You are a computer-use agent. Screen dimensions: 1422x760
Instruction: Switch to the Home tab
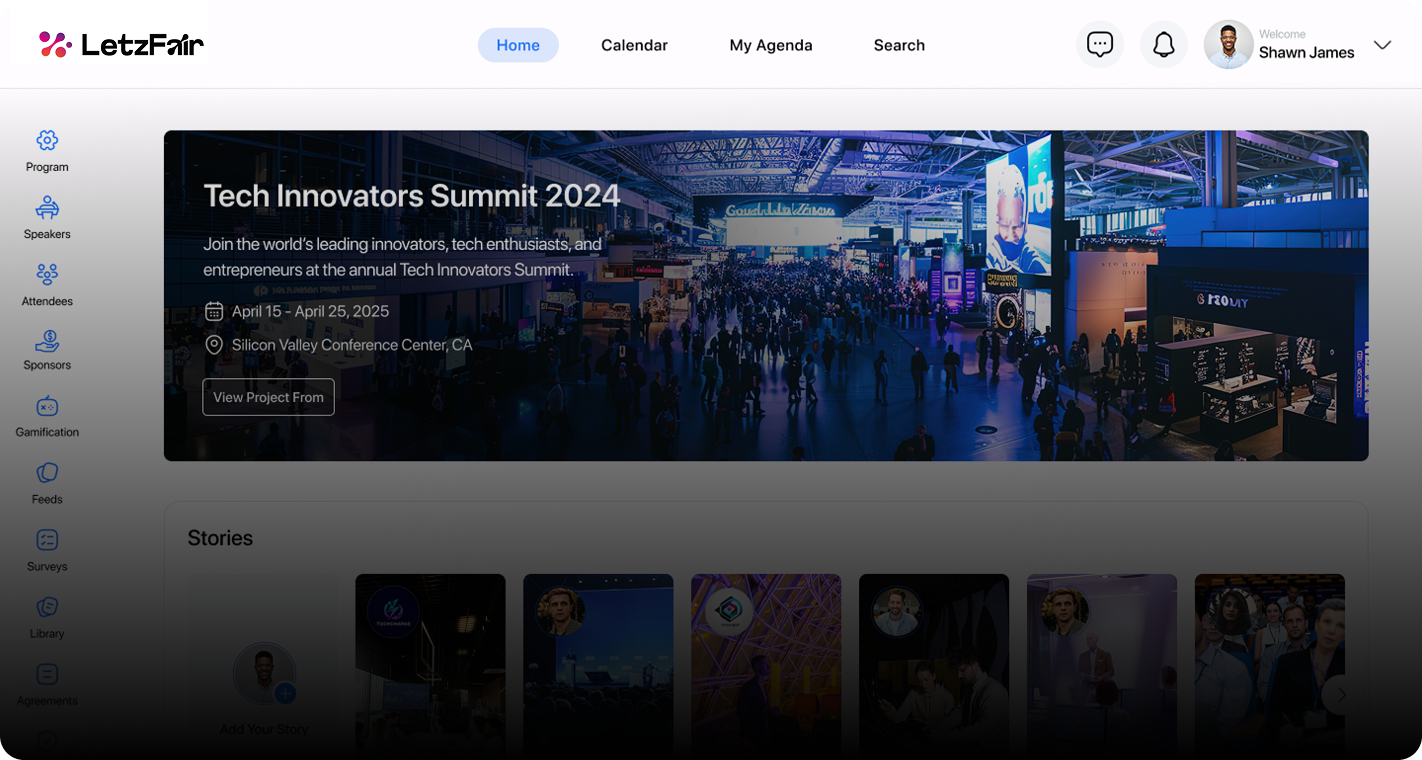pyautogui.click(x=518, y=45)
